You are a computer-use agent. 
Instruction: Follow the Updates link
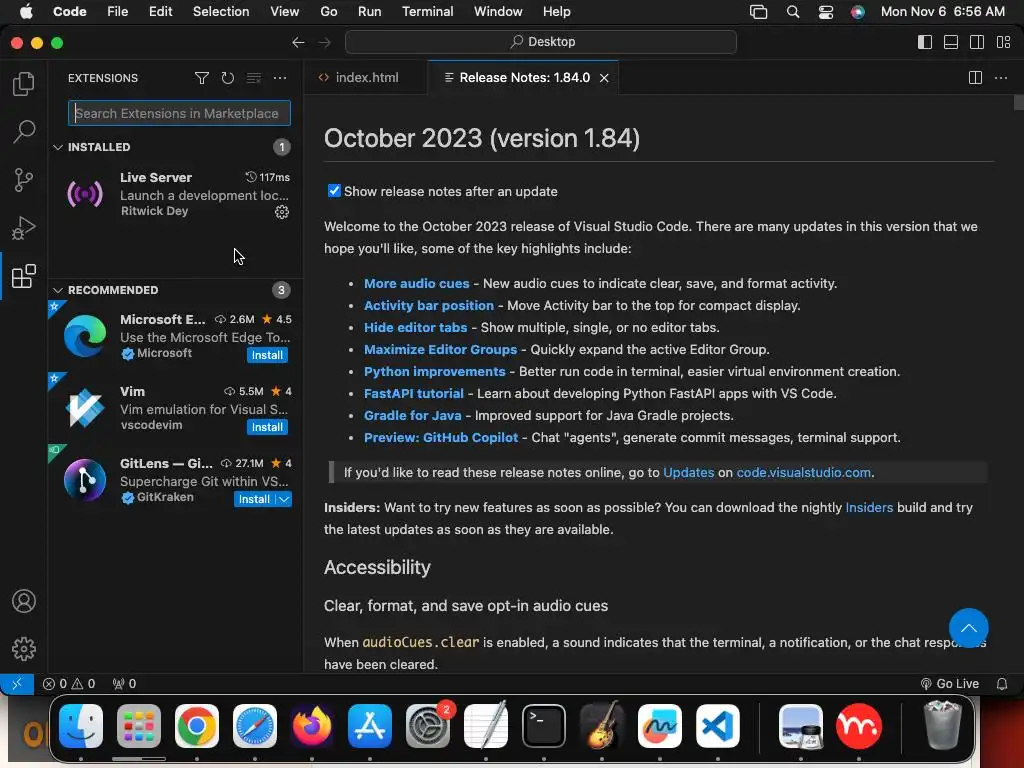(x=688, y=473)
